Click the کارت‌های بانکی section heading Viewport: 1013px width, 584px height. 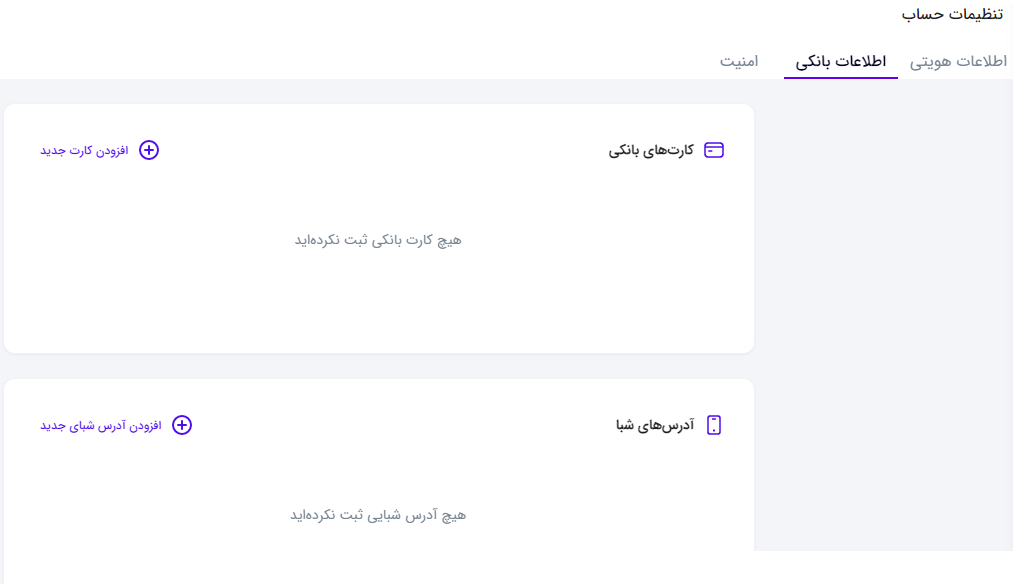pyautogui.click(x=651, y=151)
